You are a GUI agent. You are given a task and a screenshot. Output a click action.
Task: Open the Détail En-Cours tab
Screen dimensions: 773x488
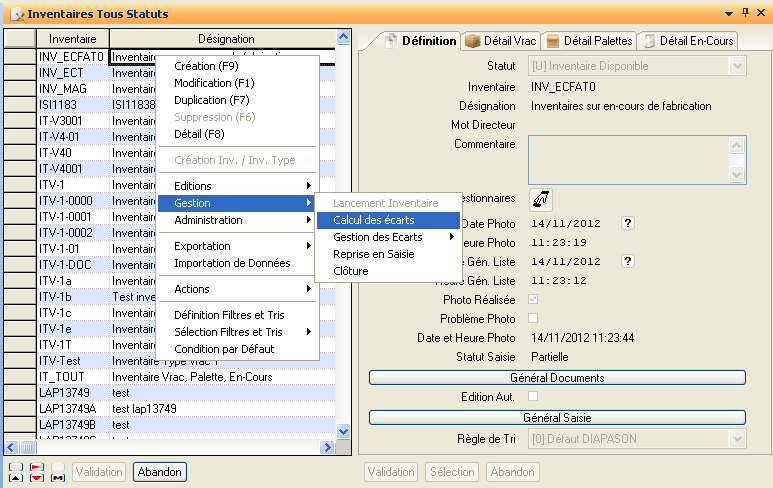tap(688, 41)
